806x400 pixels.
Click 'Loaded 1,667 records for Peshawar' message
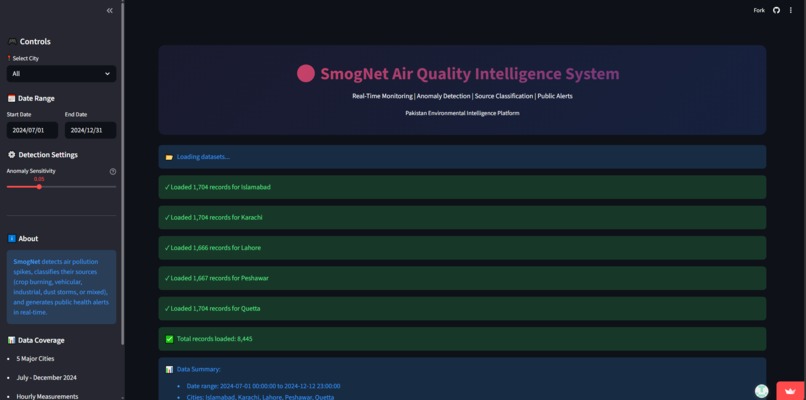[462, 278]
